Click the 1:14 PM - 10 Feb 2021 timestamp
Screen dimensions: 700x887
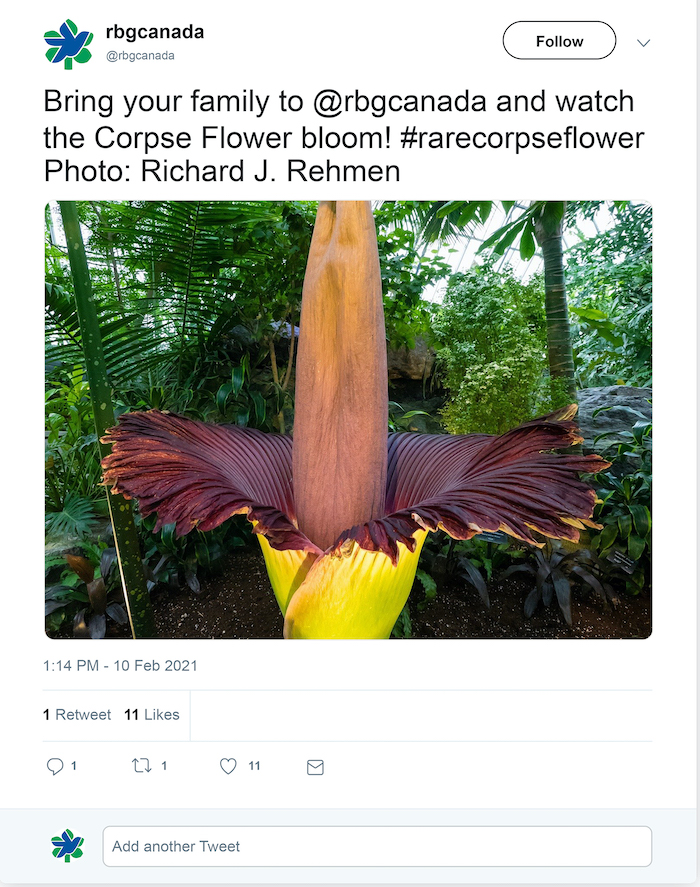pyautogui.click(x=120, y=665)
